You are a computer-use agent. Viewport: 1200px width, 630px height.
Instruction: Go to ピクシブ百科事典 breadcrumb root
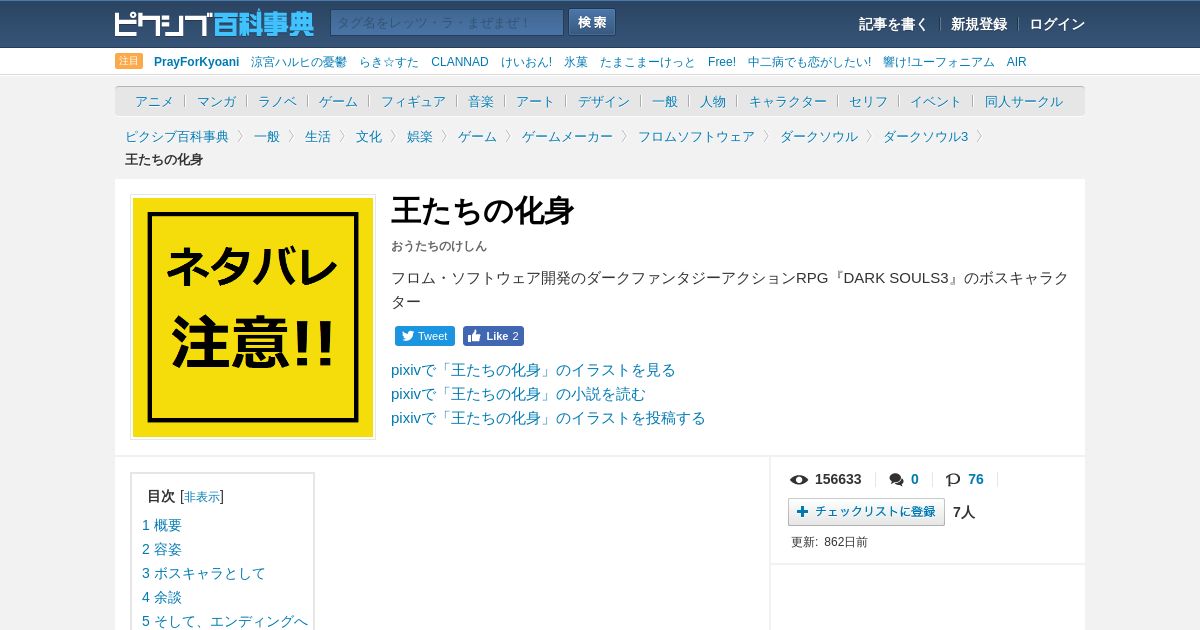tap(177, 136)
